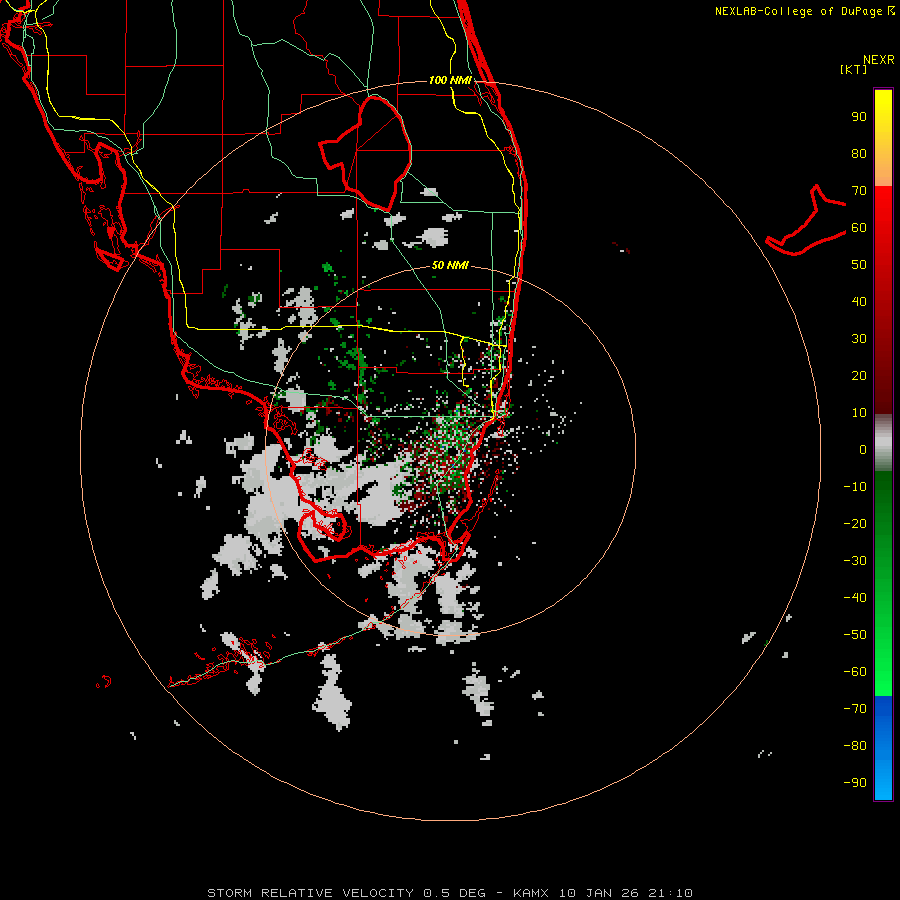The width and height of the screenshot is (900, 900).
Task: Click the -40 value on the velocity scale
Action: (855, 598)
